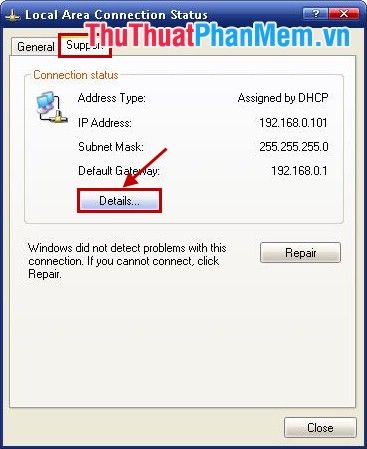Click the networked computers connection icon
The height and width of the screenshot is (449, 367).
click(52, 108)
